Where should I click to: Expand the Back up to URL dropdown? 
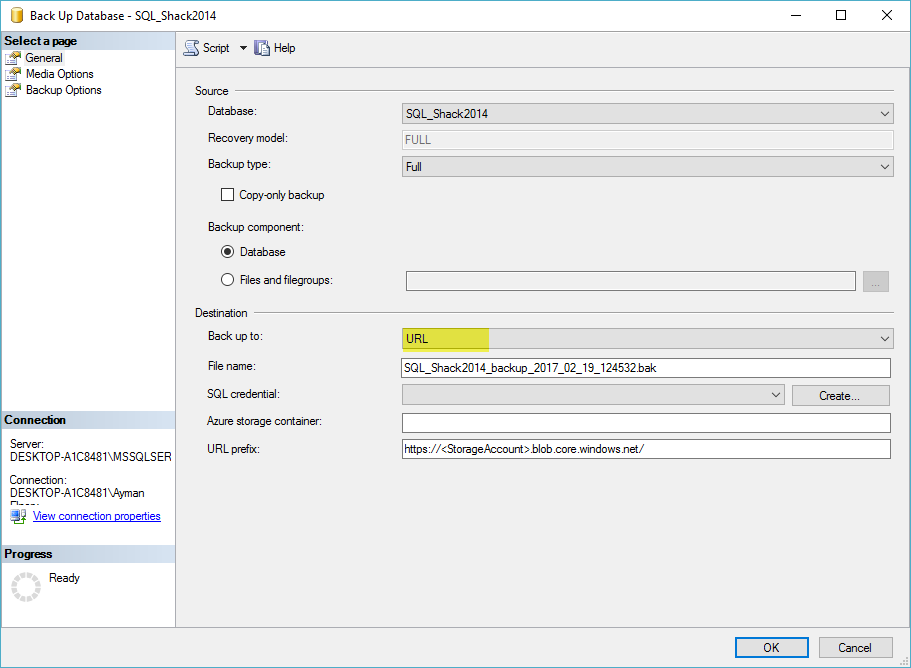pos(647,339)
